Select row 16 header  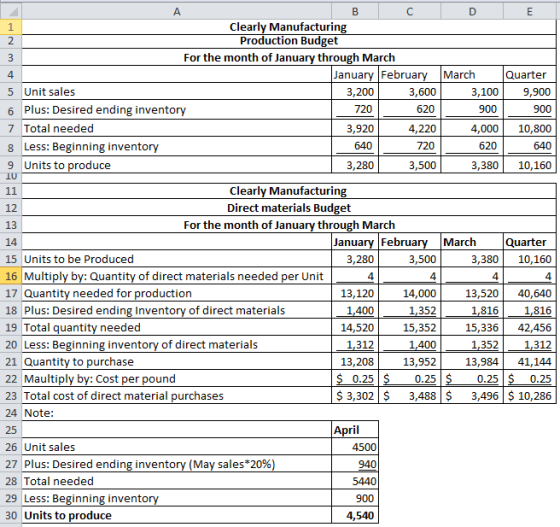click(11, 276)
